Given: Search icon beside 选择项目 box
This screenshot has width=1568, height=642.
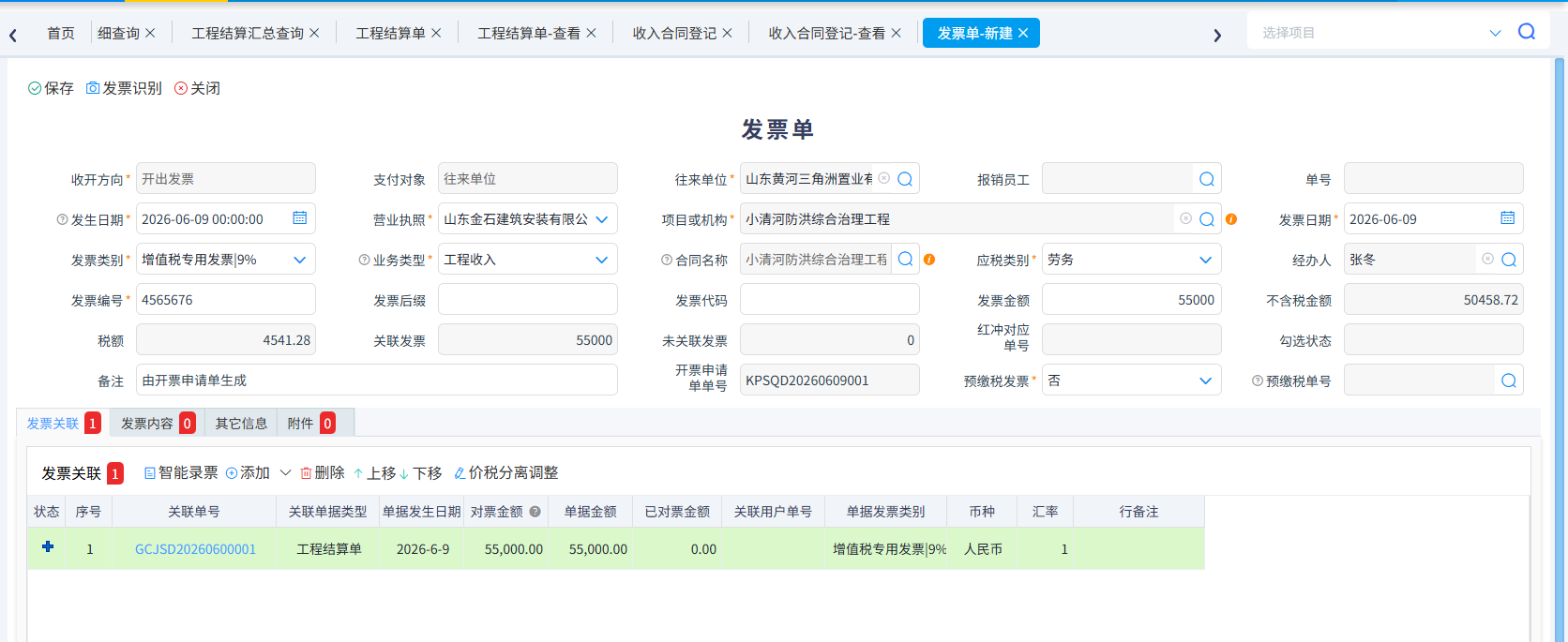Looking at the screenshot, I should point(1527,32).
